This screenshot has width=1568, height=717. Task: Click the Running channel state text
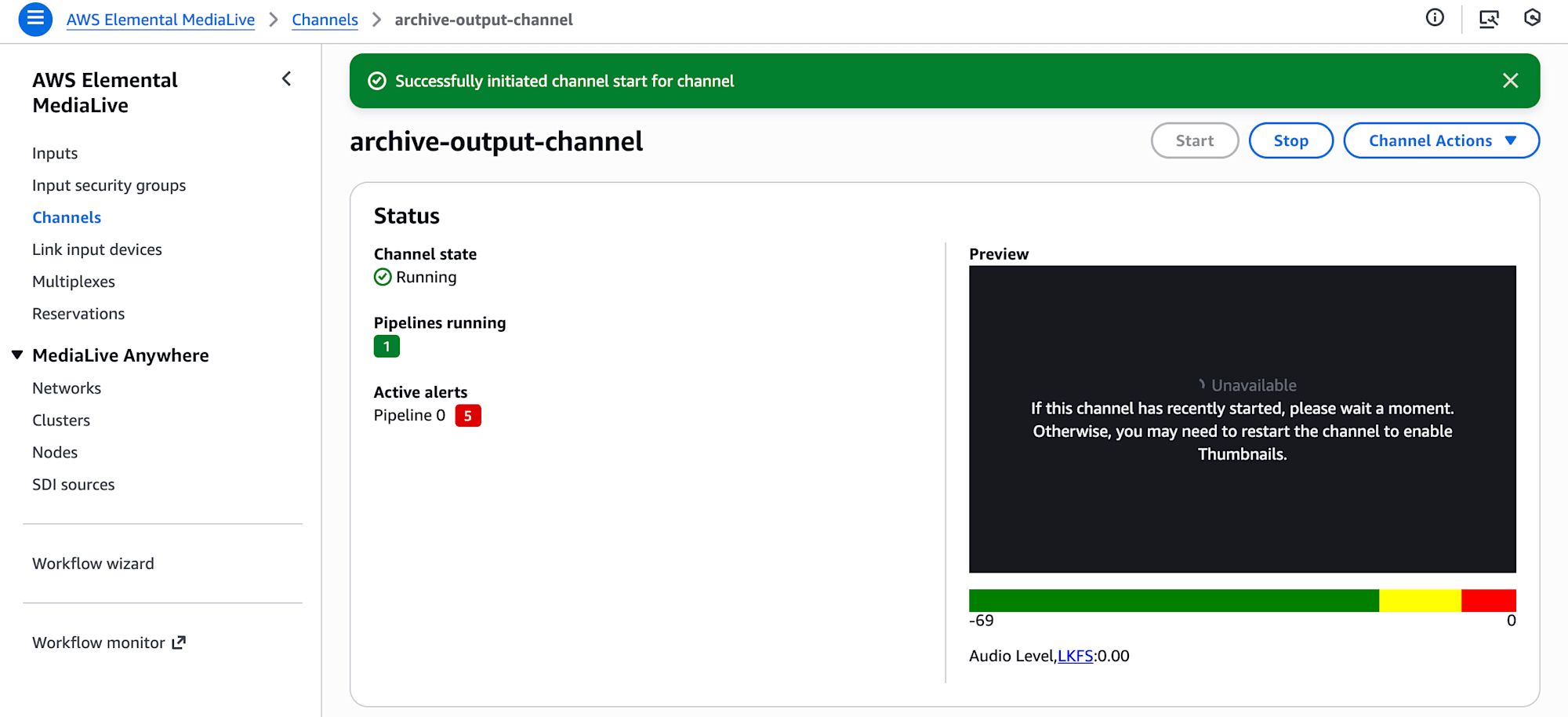(x=426, y=277)
